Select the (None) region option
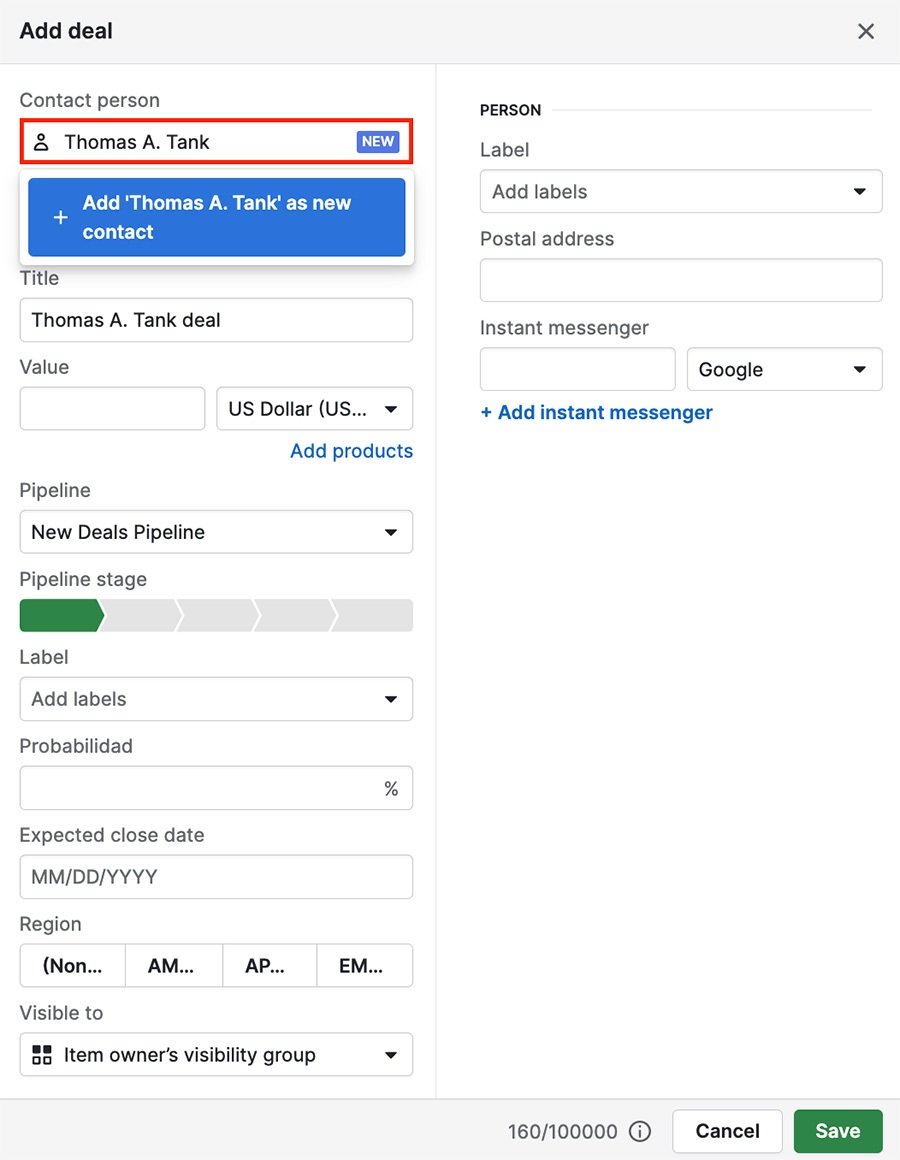 click(71, 965)
